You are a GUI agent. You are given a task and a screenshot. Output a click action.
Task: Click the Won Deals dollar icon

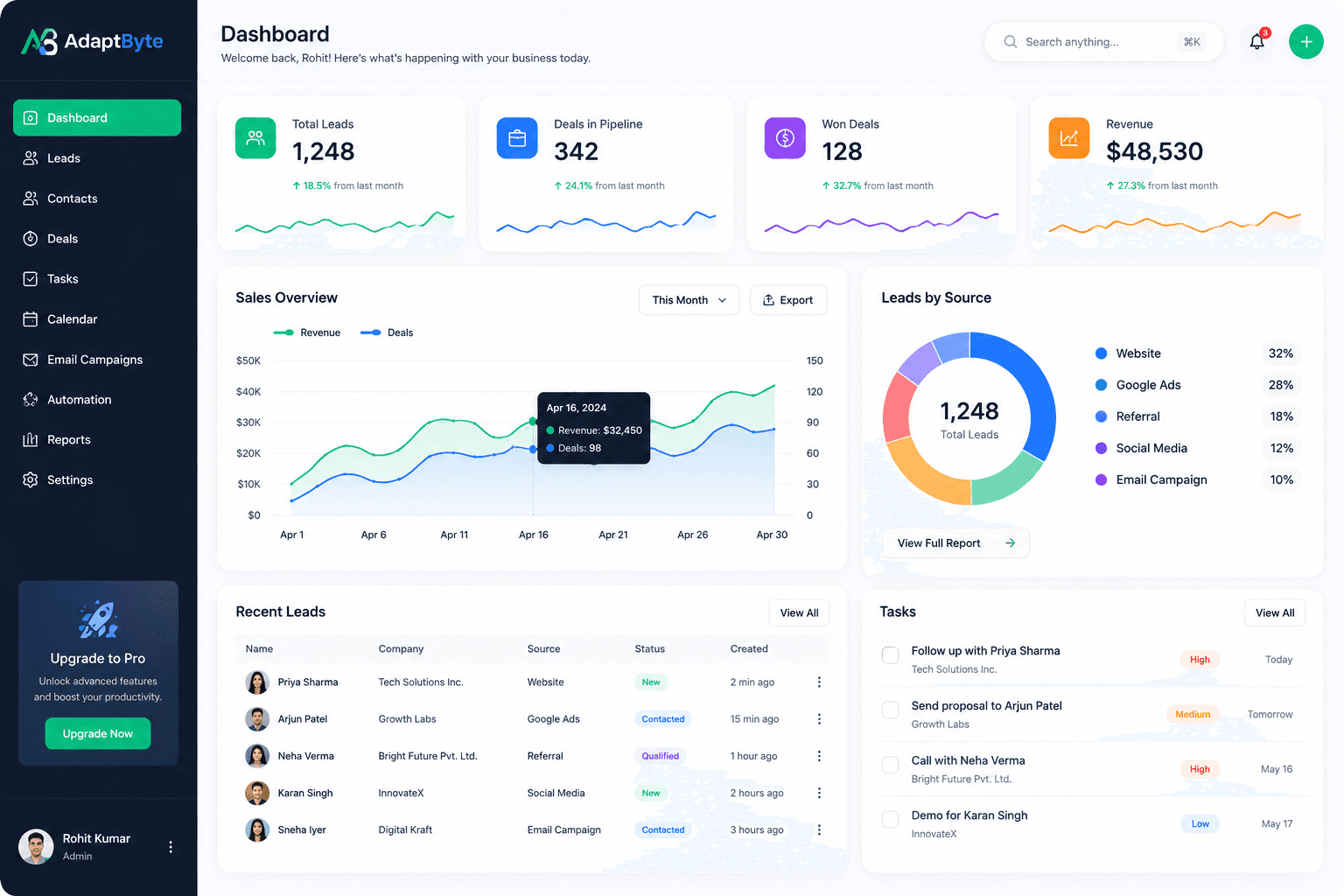[x=785, y=137]
